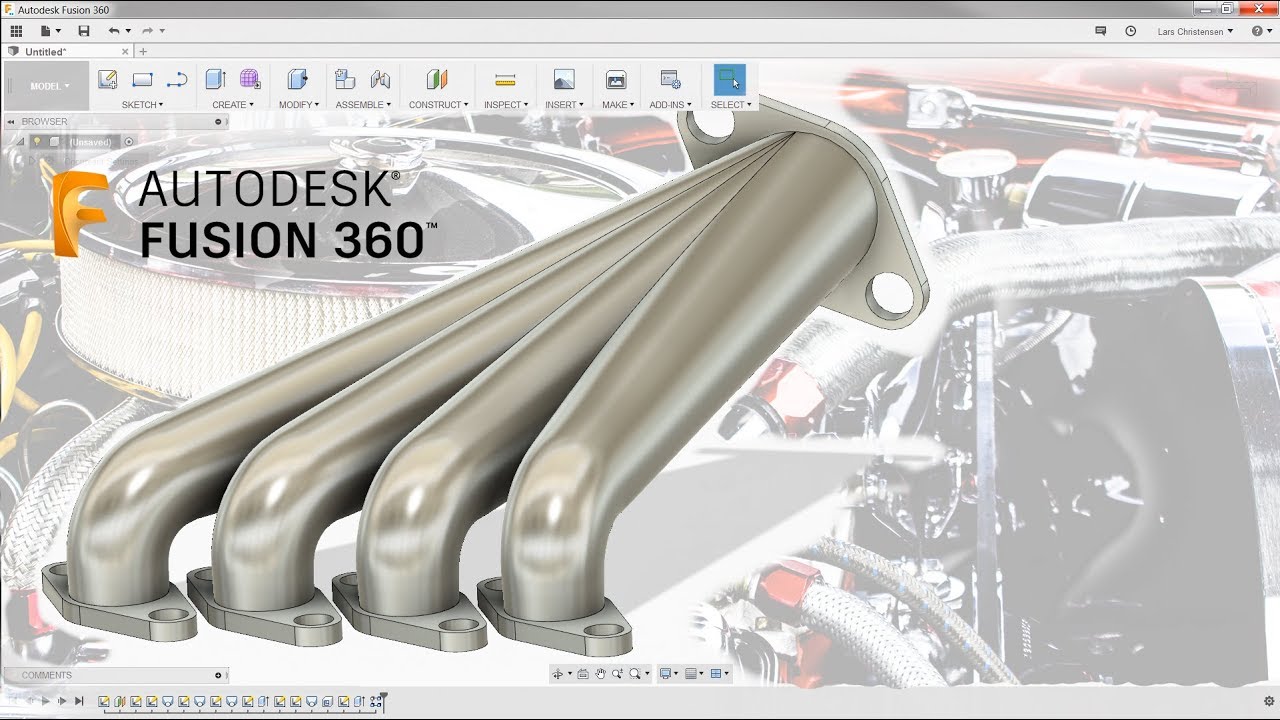Save the design with the floppy icon
This screenshot has width=1280, height=720.
tap(84, 31)
